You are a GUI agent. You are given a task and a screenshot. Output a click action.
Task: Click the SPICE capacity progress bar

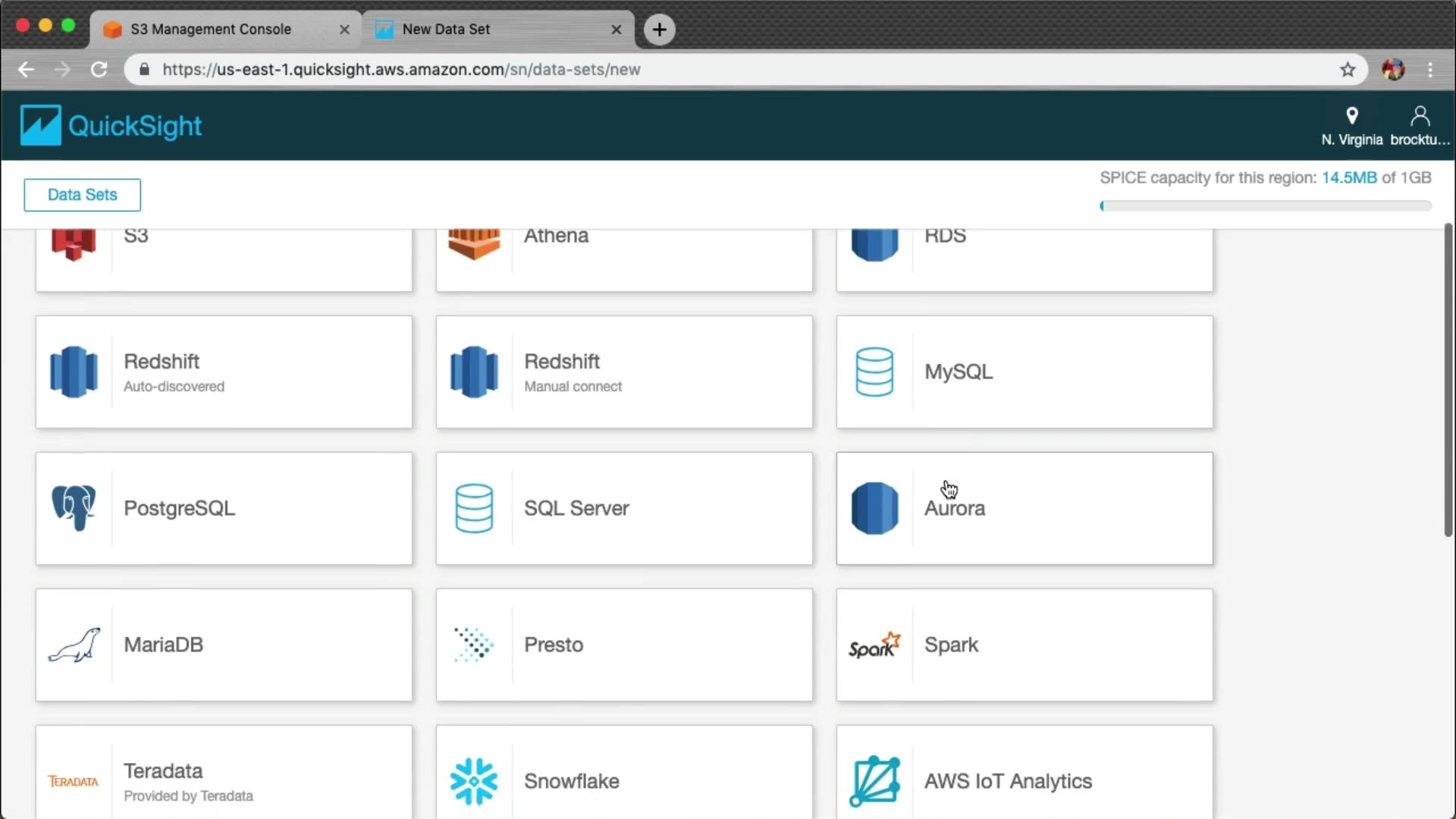1265,206
